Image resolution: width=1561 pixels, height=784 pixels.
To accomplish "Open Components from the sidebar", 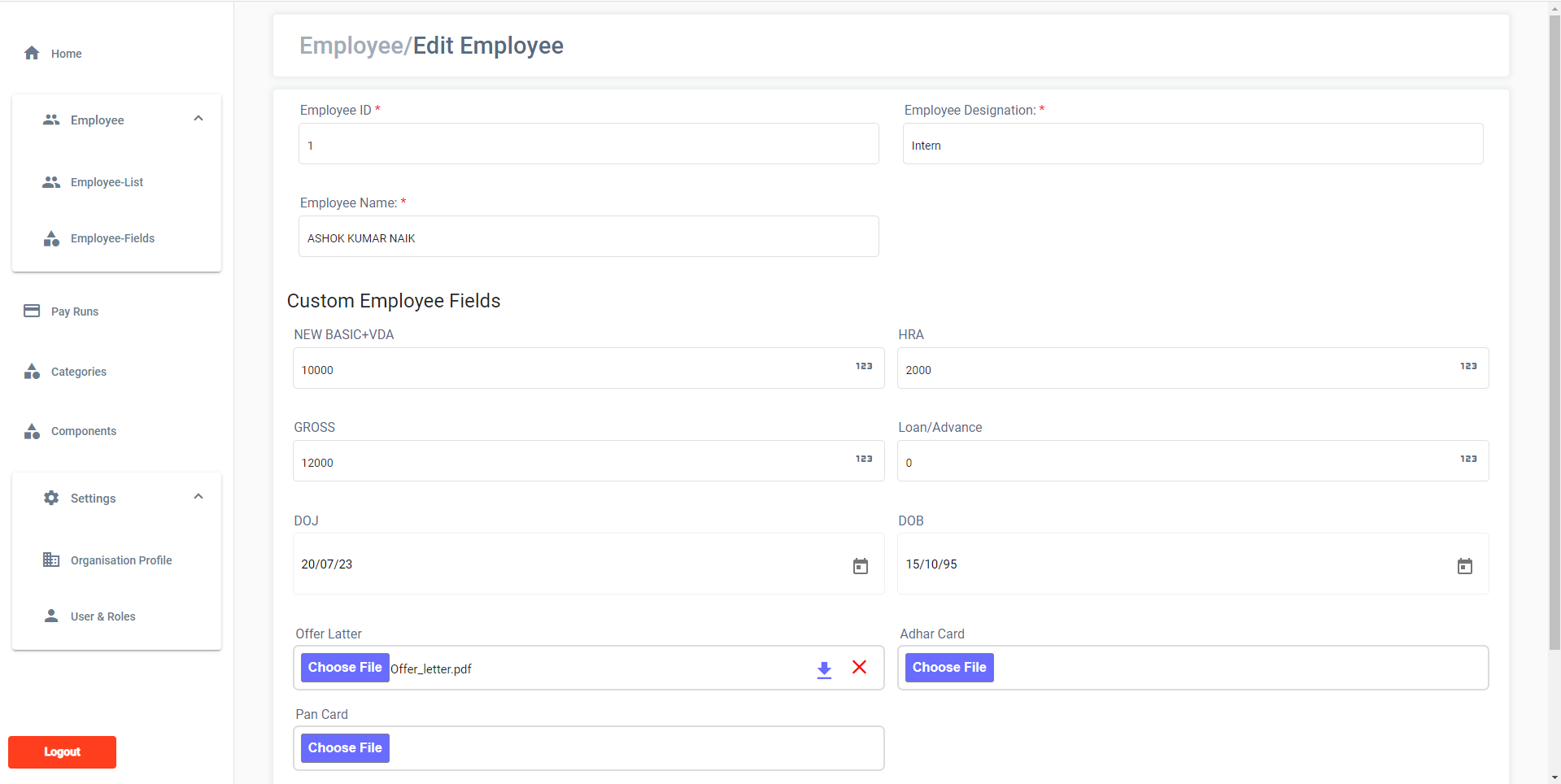I will (x=83, y=431).
